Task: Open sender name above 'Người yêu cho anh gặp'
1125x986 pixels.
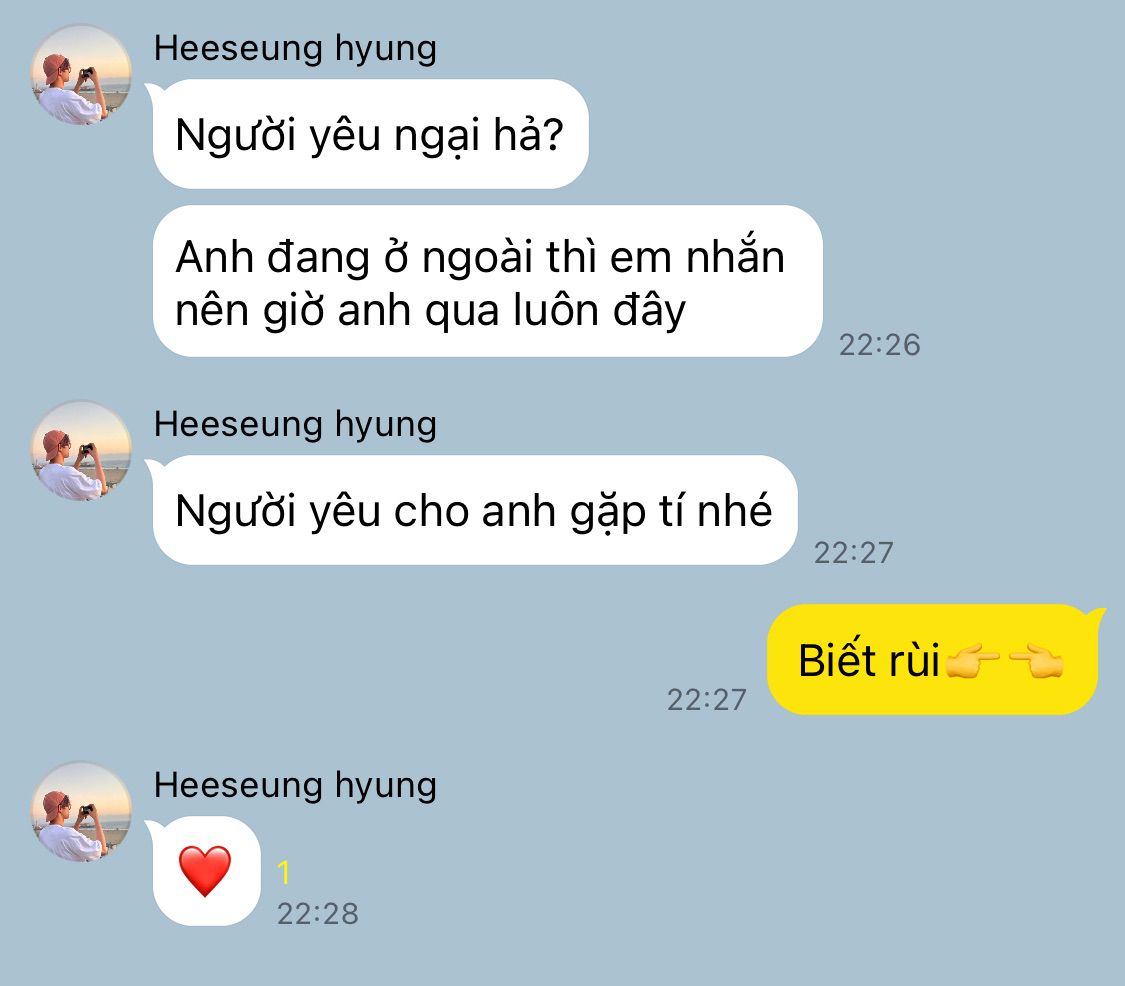Action: click(295, 424)
